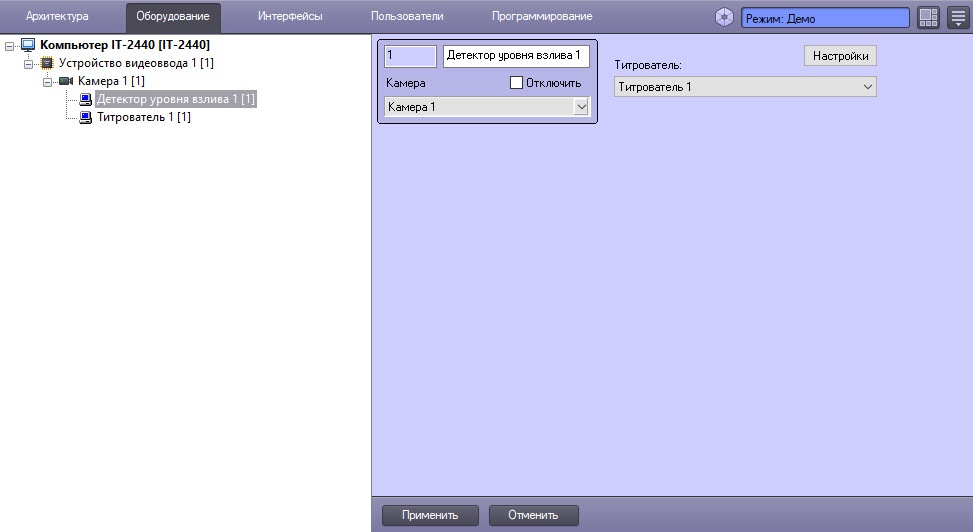Click the Камера 1 camera icon

[x=66, y=81]
